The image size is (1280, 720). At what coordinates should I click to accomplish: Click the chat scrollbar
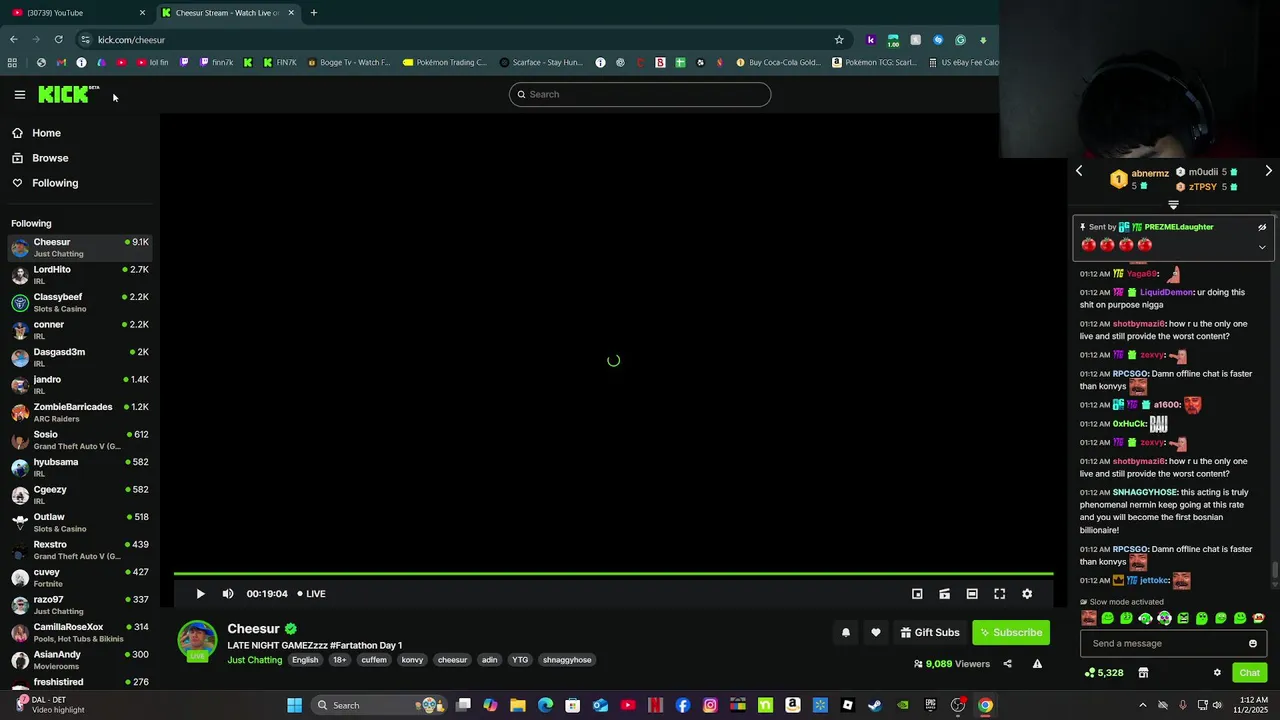coord(1274,571)
